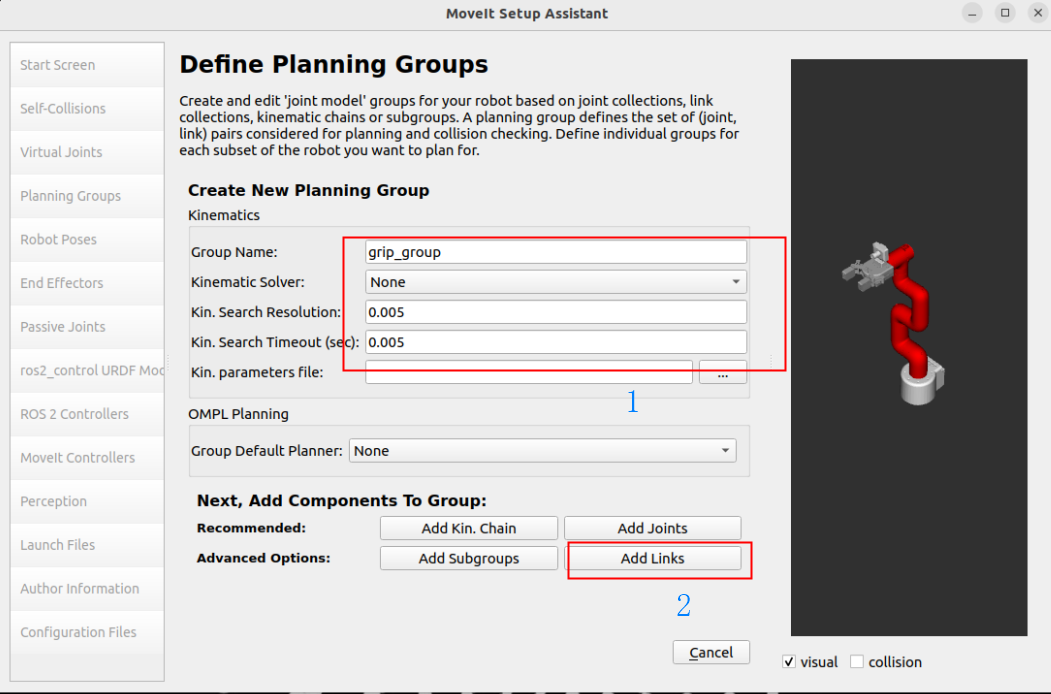Screen dimensions: 1051x694
Task: Select ros2_control URDF step
Action: tap(87, 370)
